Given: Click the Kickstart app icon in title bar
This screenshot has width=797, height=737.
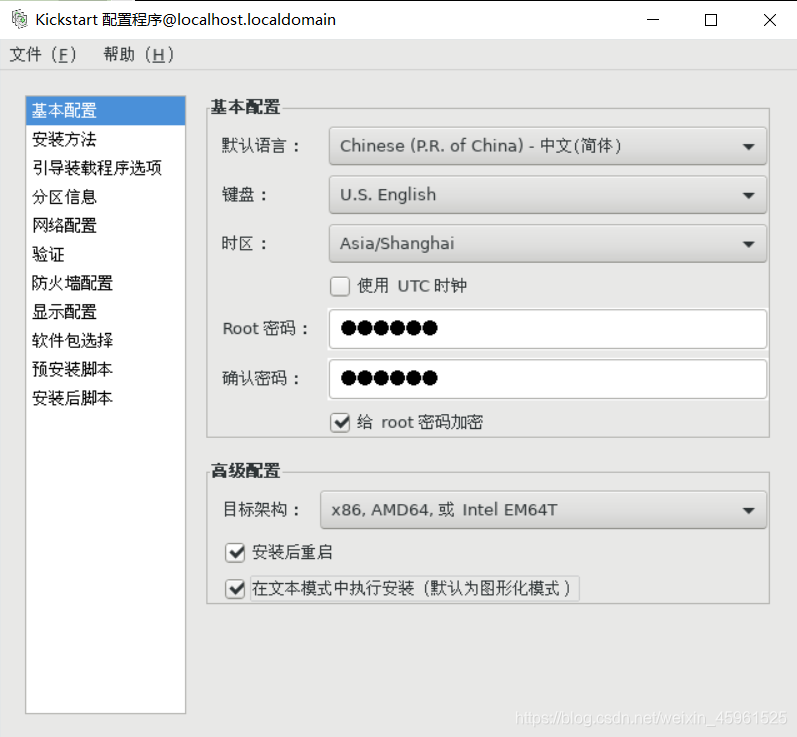Looking at the screenshot, I should pos(20,20).
